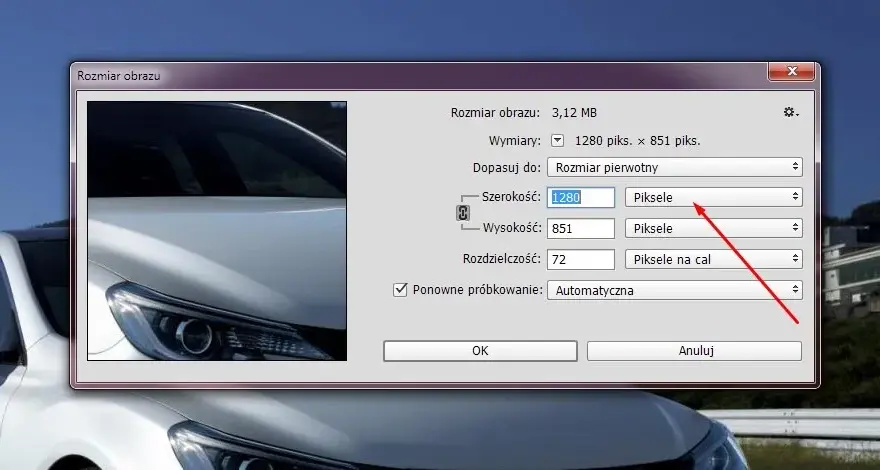Image resolution: width=880 pixels, height=470 pixels.
Task: Click the Rozdzielczość input field with 72
Action: click(581, 259)
